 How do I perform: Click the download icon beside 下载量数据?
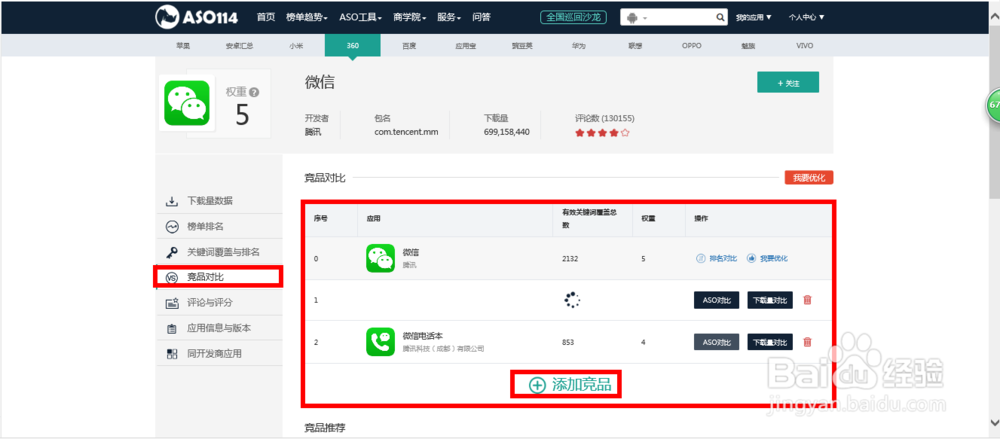coord(172,201)
